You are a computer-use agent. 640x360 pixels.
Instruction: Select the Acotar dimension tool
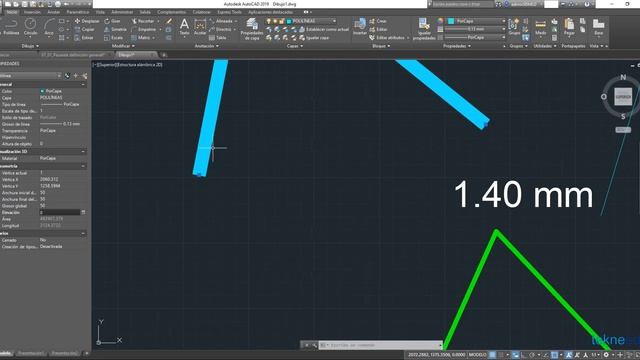tap(200, 27)
